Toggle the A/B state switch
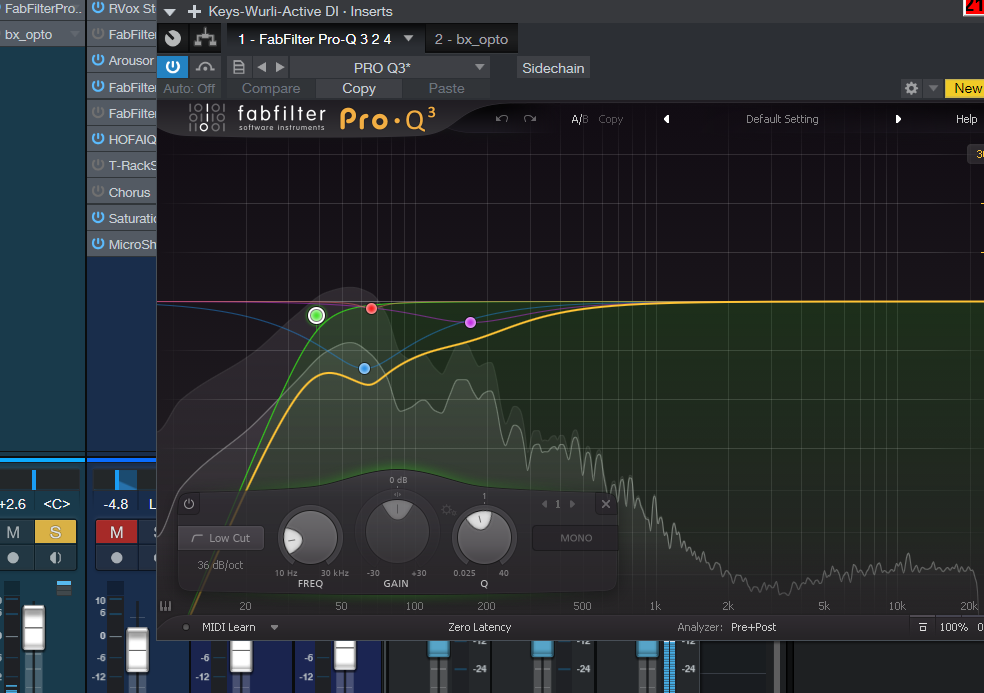984x693 pixels. click(580, 119)
